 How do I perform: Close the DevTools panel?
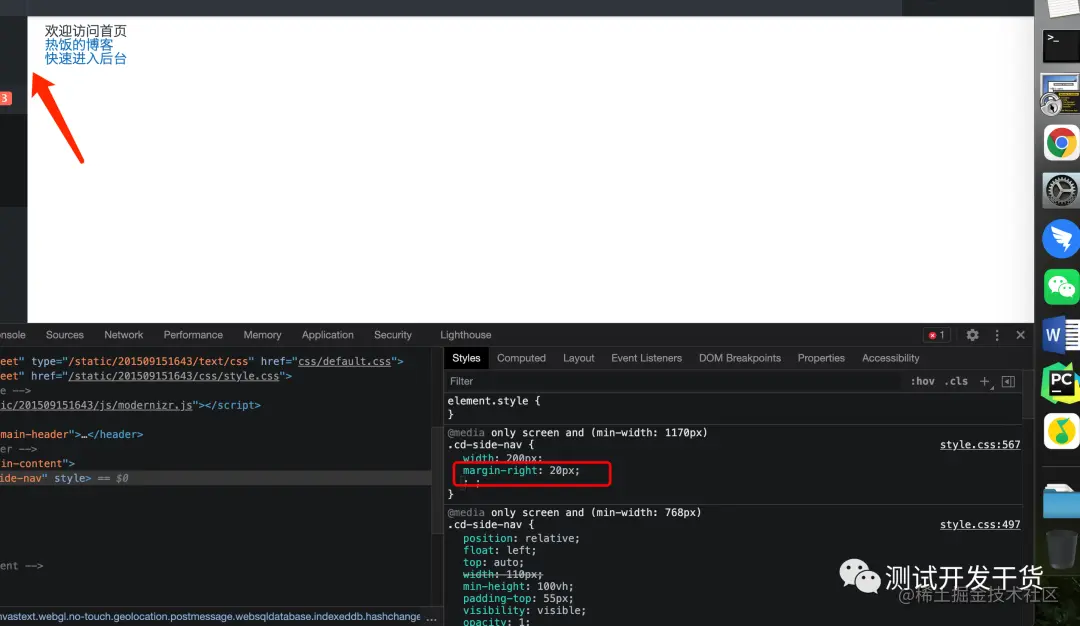click(x=1020, y=335)
